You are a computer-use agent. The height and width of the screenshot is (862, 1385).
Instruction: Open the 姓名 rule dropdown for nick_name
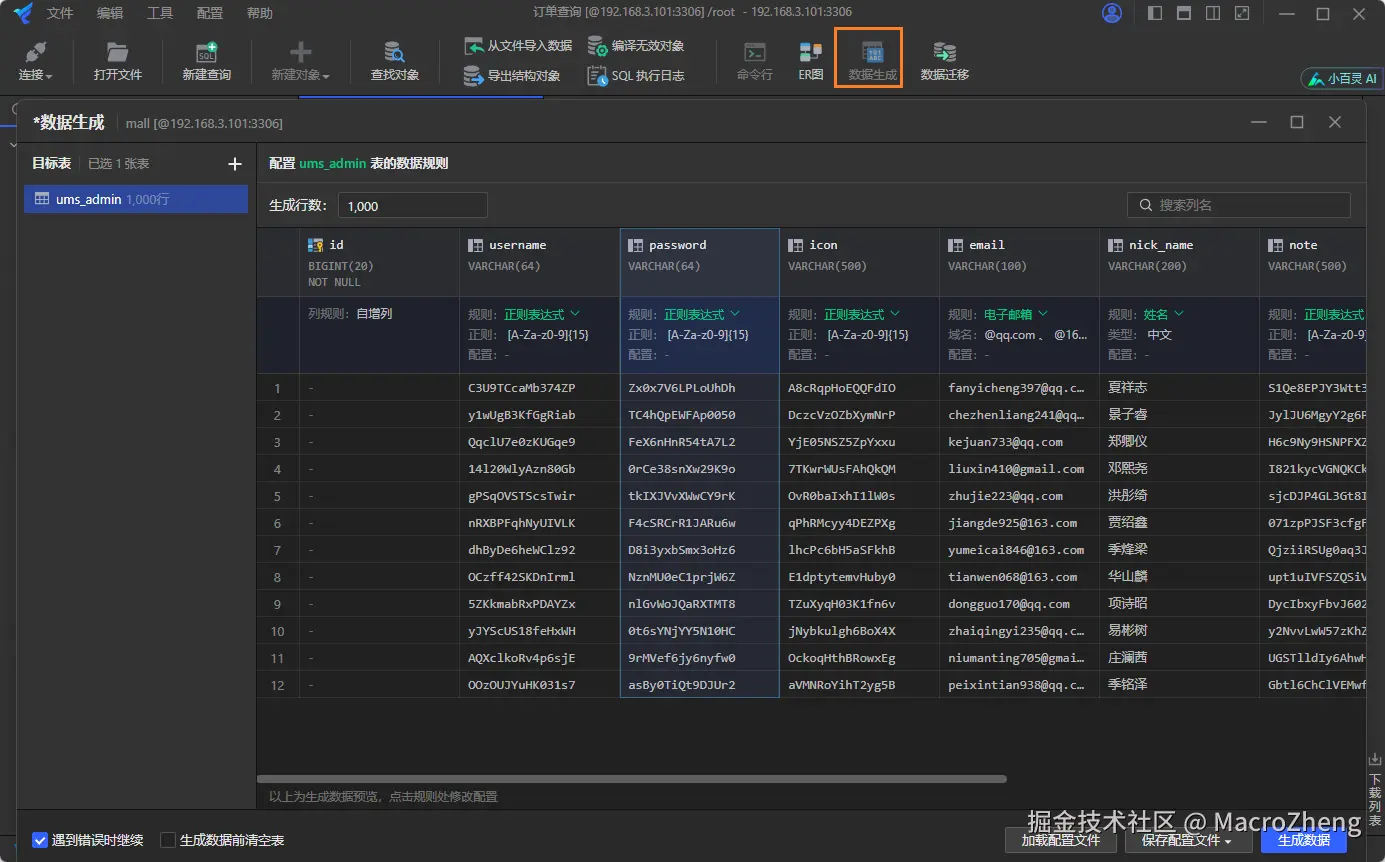pos(1163,314)
